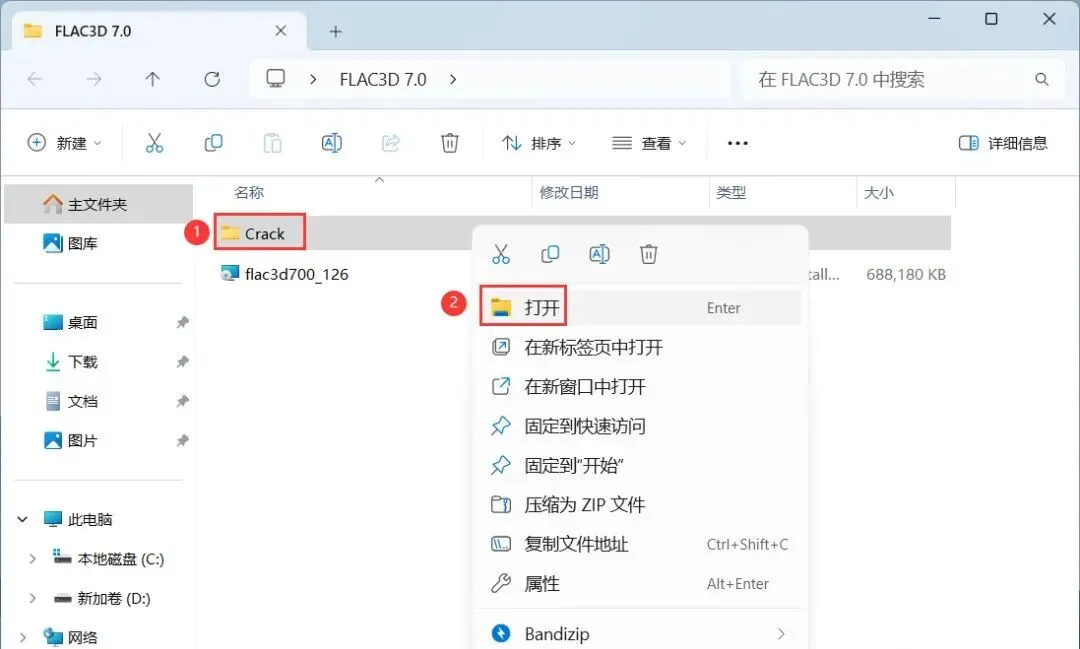Go up one folder level
The width and height of the screenshot is (1080, 649).
tap(153, 79)
